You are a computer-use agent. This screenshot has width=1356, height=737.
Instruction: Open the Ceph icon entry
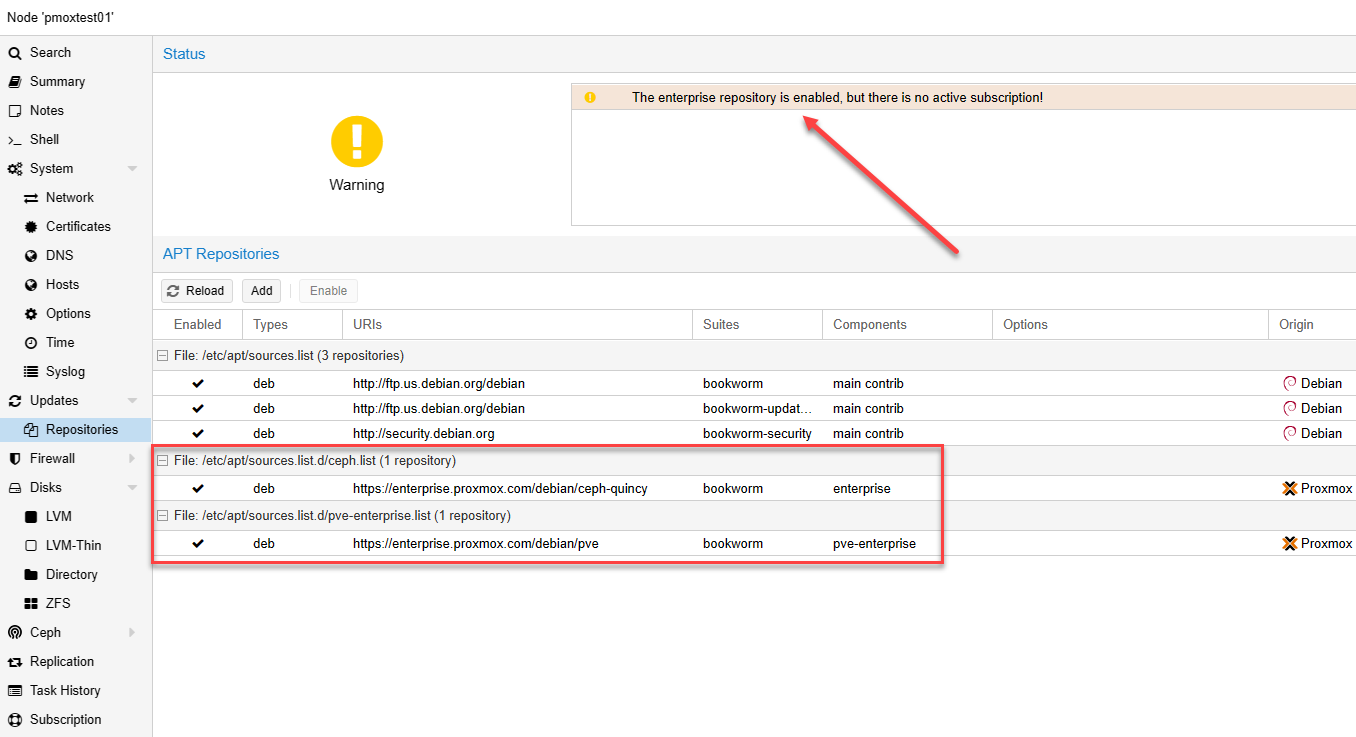pyautogui.click(x=15, y=633)
